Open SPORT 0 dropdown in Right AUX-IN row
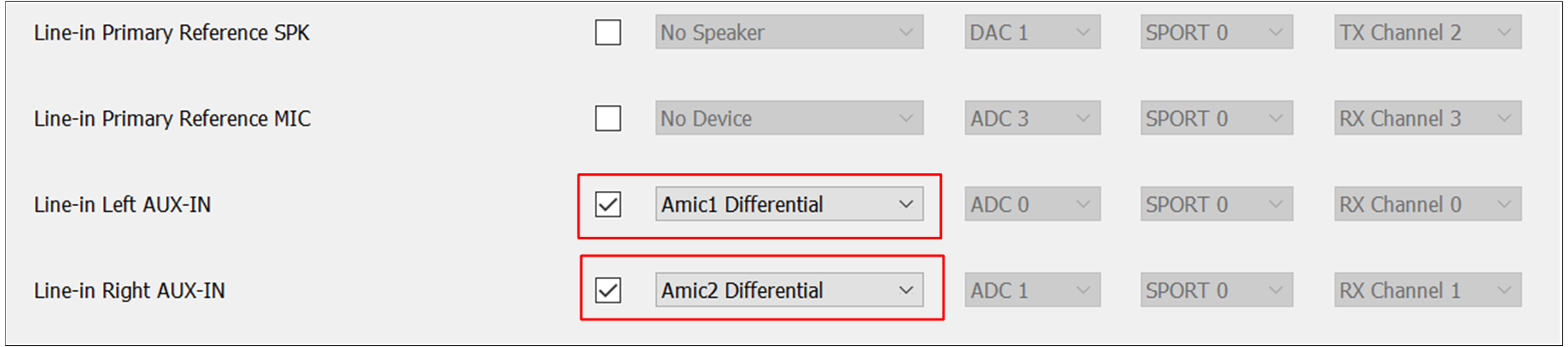 point(1216,290)
